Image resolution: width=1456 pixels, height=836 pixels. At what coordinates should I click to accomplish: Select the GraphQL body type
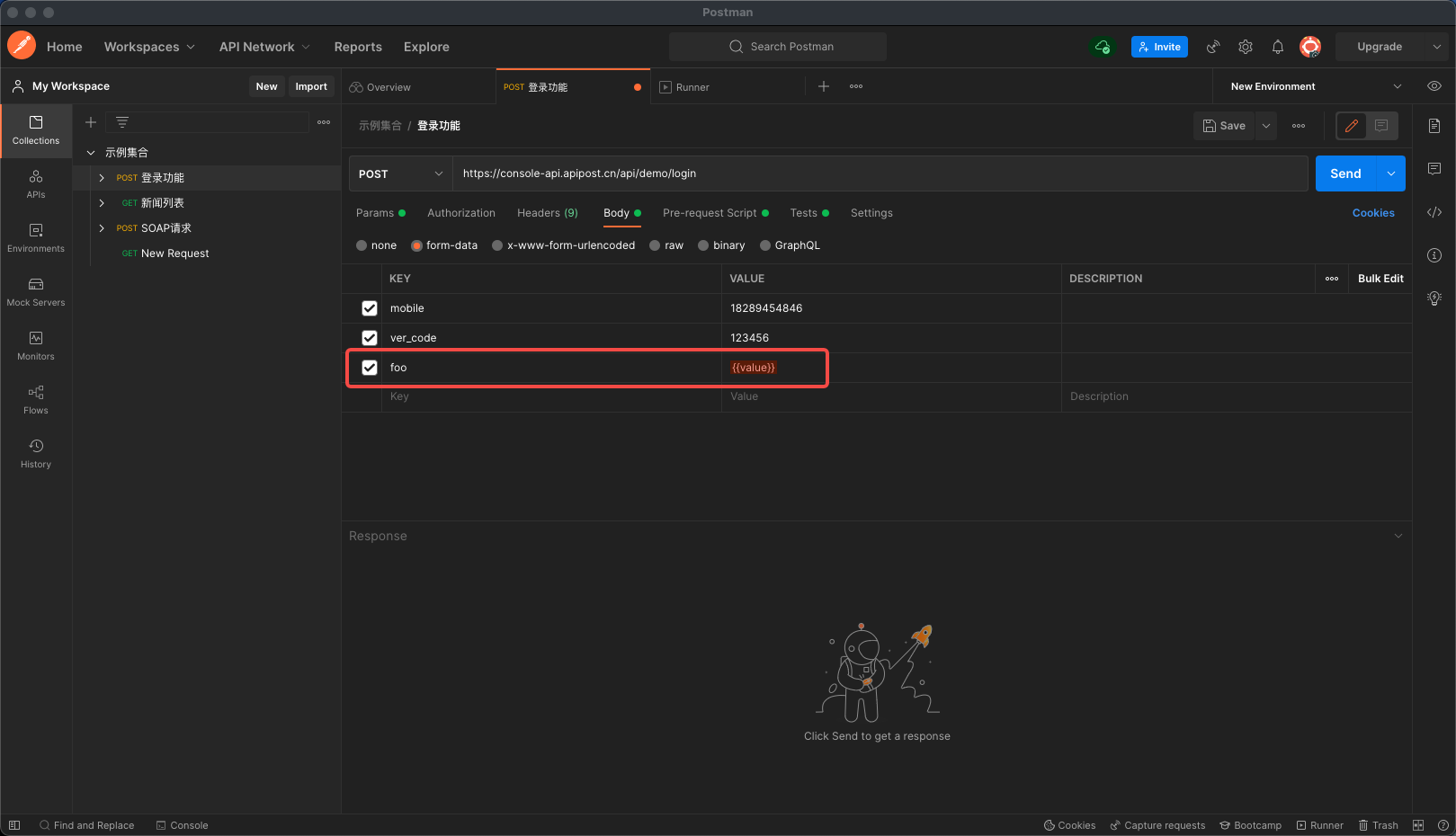tap(765, 245)
